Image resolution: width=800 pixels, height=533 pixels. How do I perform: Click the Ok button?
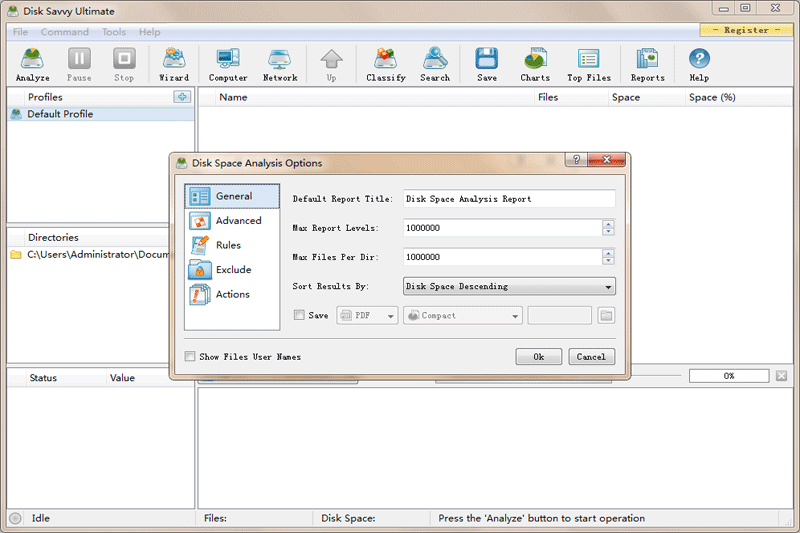(538, 357)
